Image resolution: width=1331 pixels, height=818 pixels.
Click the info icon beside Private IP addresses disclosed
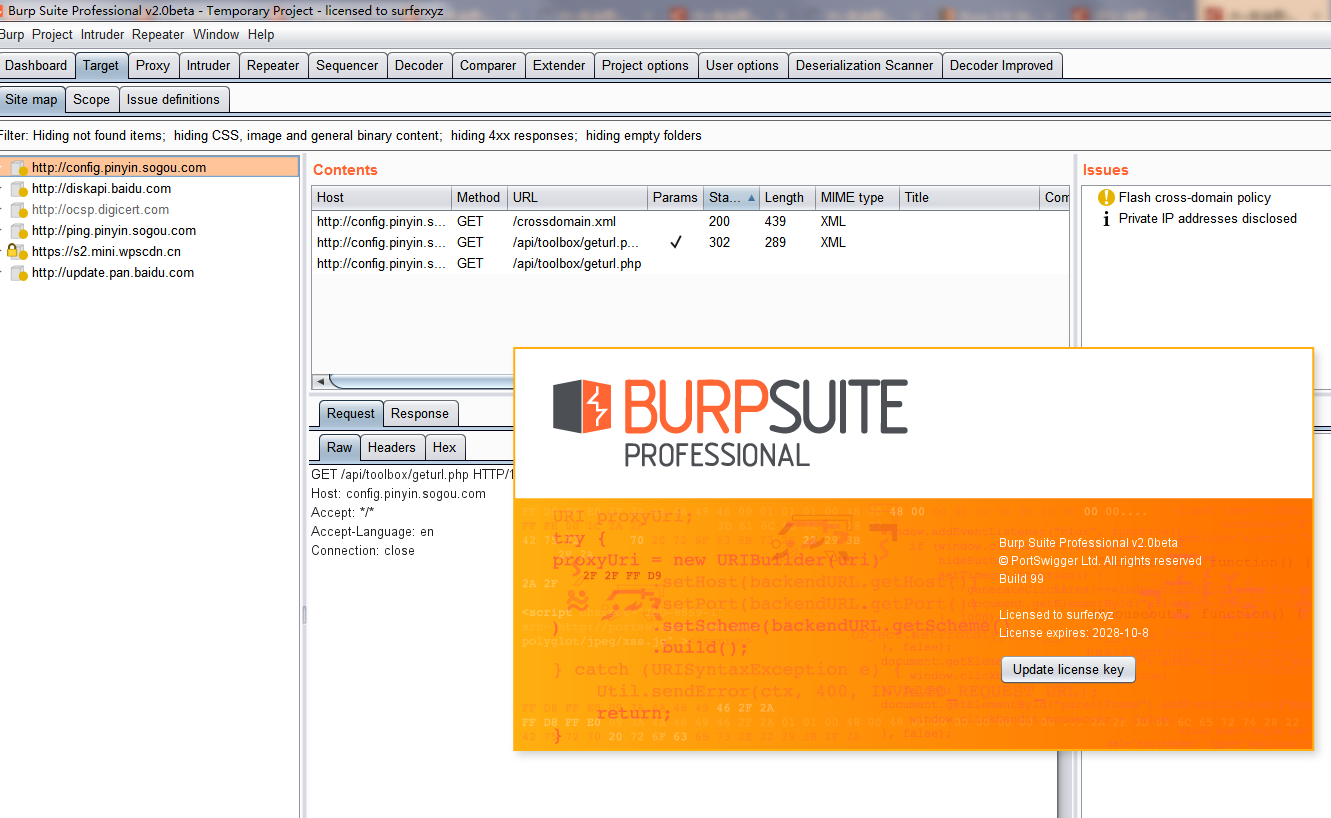pos(1107,217)
